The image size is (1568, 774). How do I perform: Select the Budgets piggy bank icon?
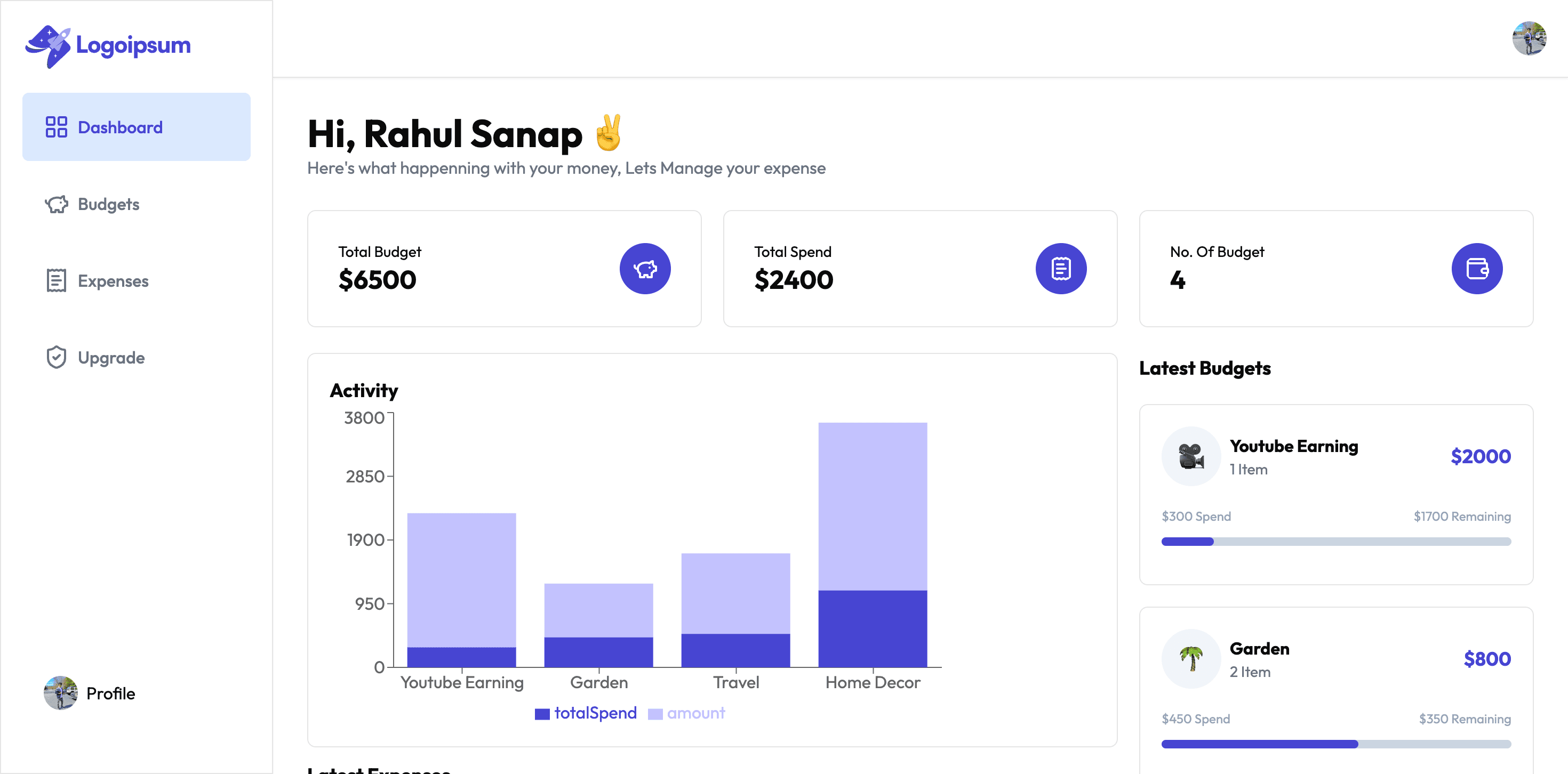tap(57, 204)
